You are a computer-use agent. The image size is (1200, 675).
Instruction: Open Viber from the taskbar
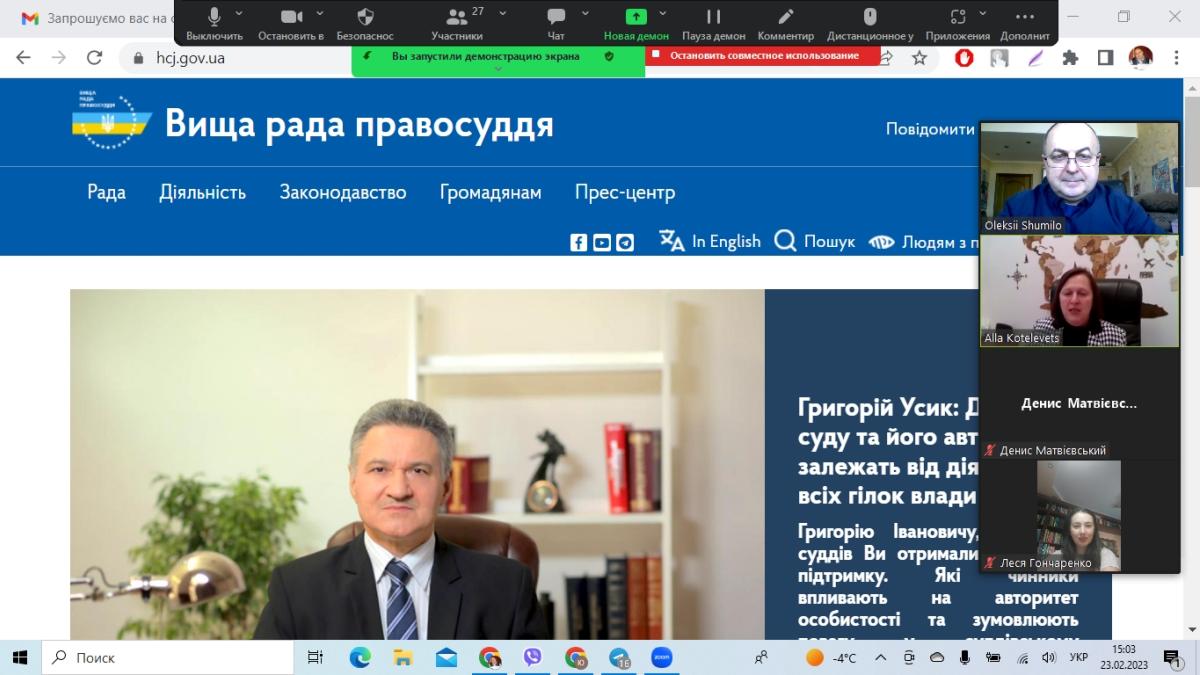(532, 657)
